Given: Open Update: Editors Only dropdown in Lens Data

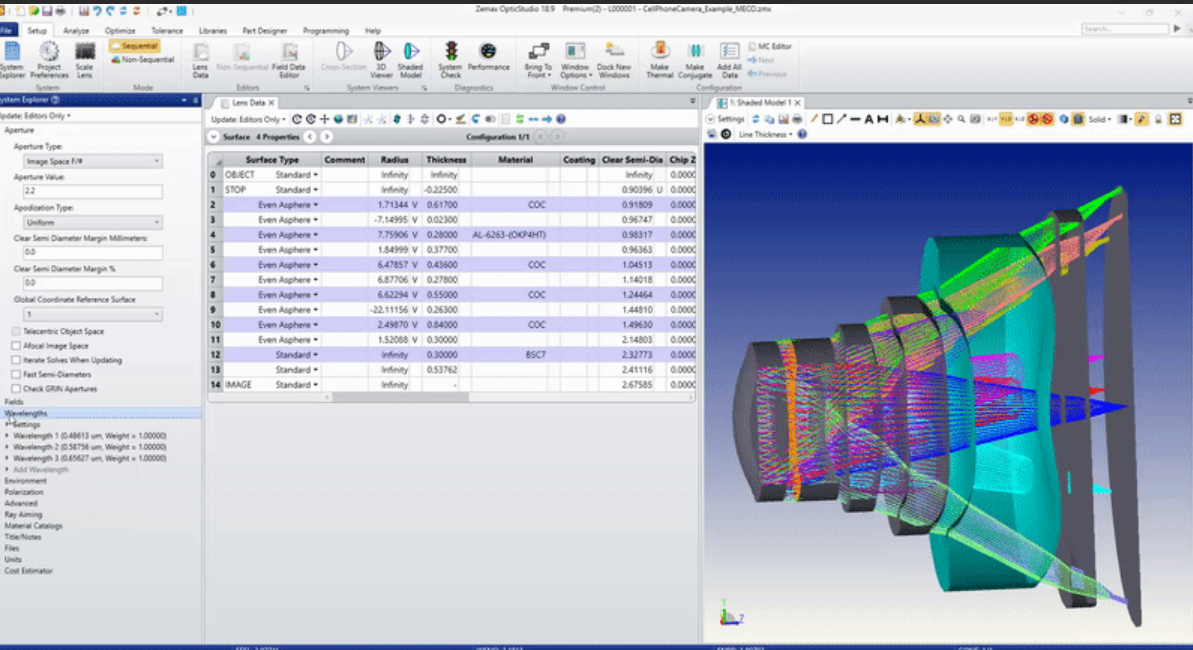Looking at the screenshot, I should (248, 119).
